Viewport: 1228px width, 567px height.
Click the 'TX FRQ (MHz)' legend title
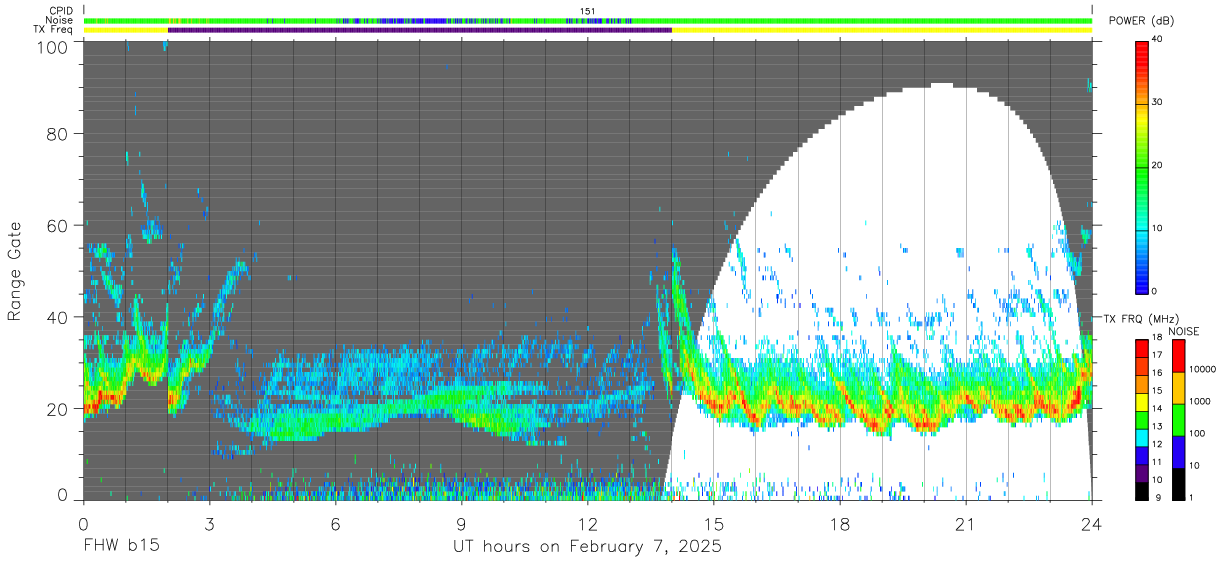(x=1140, y=319)
